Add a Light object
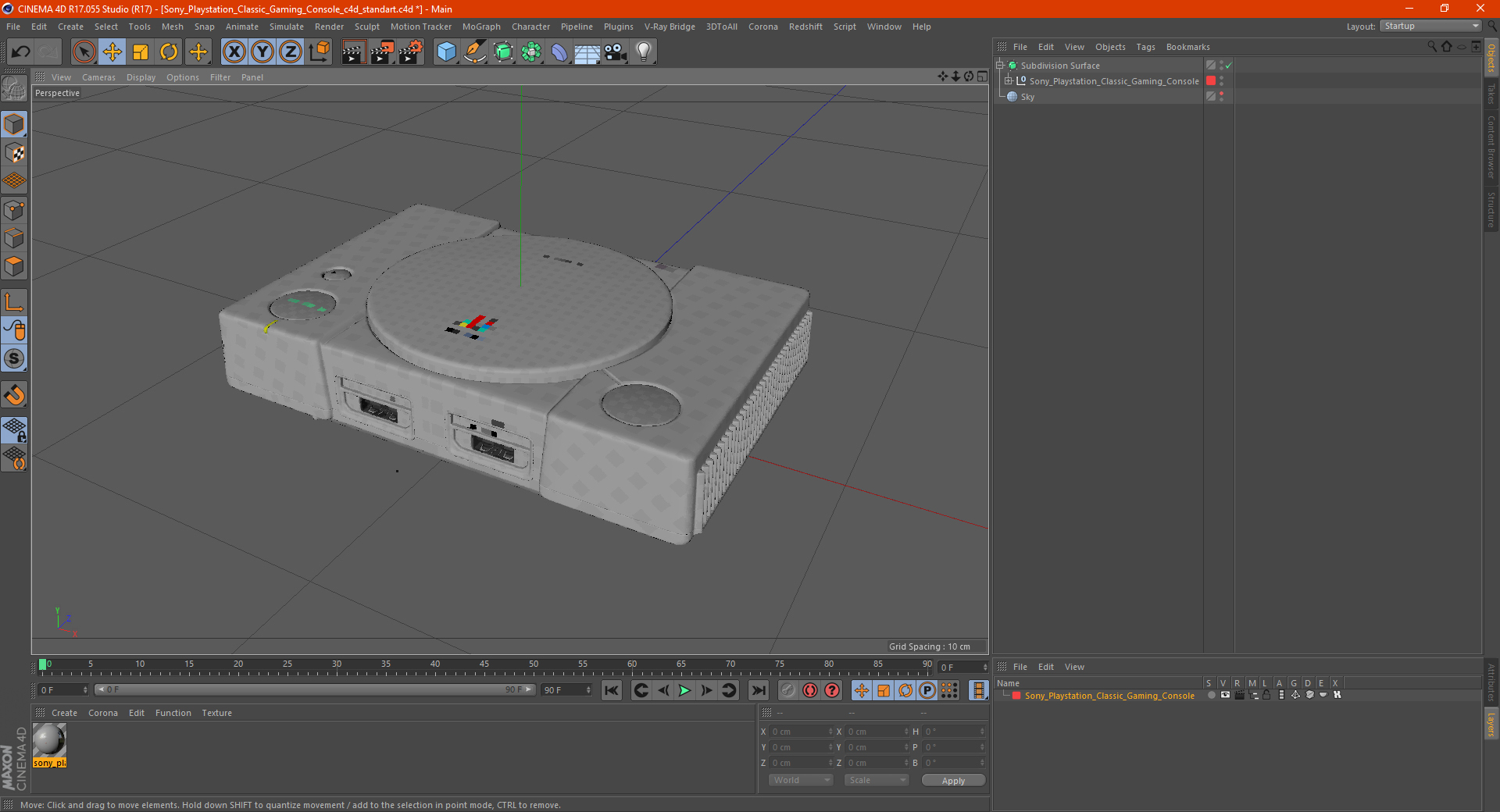 (x=644, y=52)
